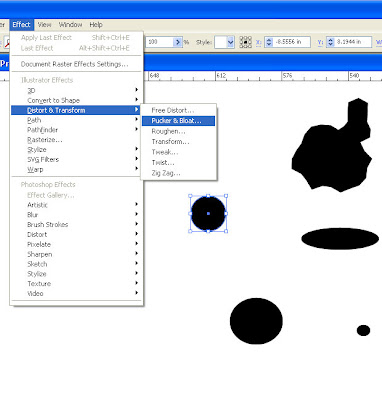The image size is (382, 400).
Task: Expand the Path effects submenu
Action: coord(76,120)
